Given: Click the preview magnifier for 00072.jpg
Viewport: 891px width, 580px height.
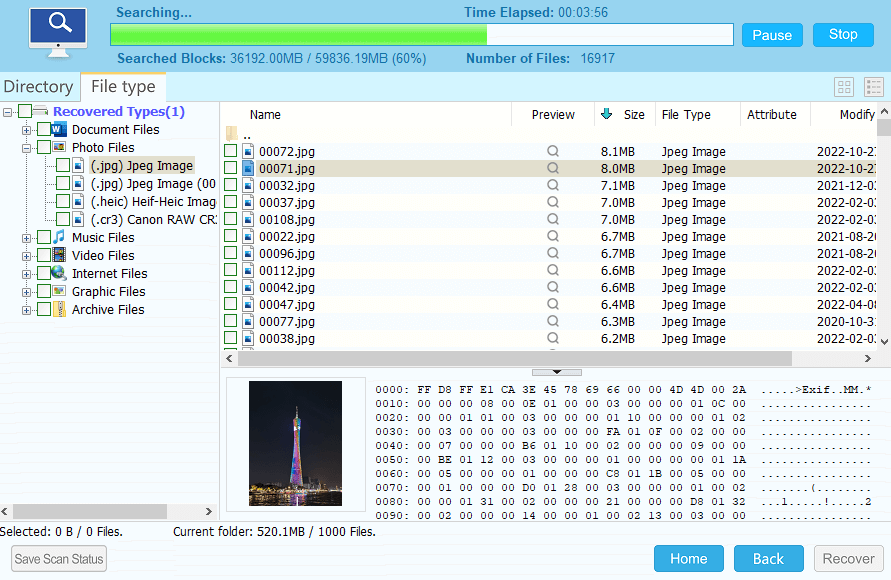Looking at the screenshot, I should (552, 152).
